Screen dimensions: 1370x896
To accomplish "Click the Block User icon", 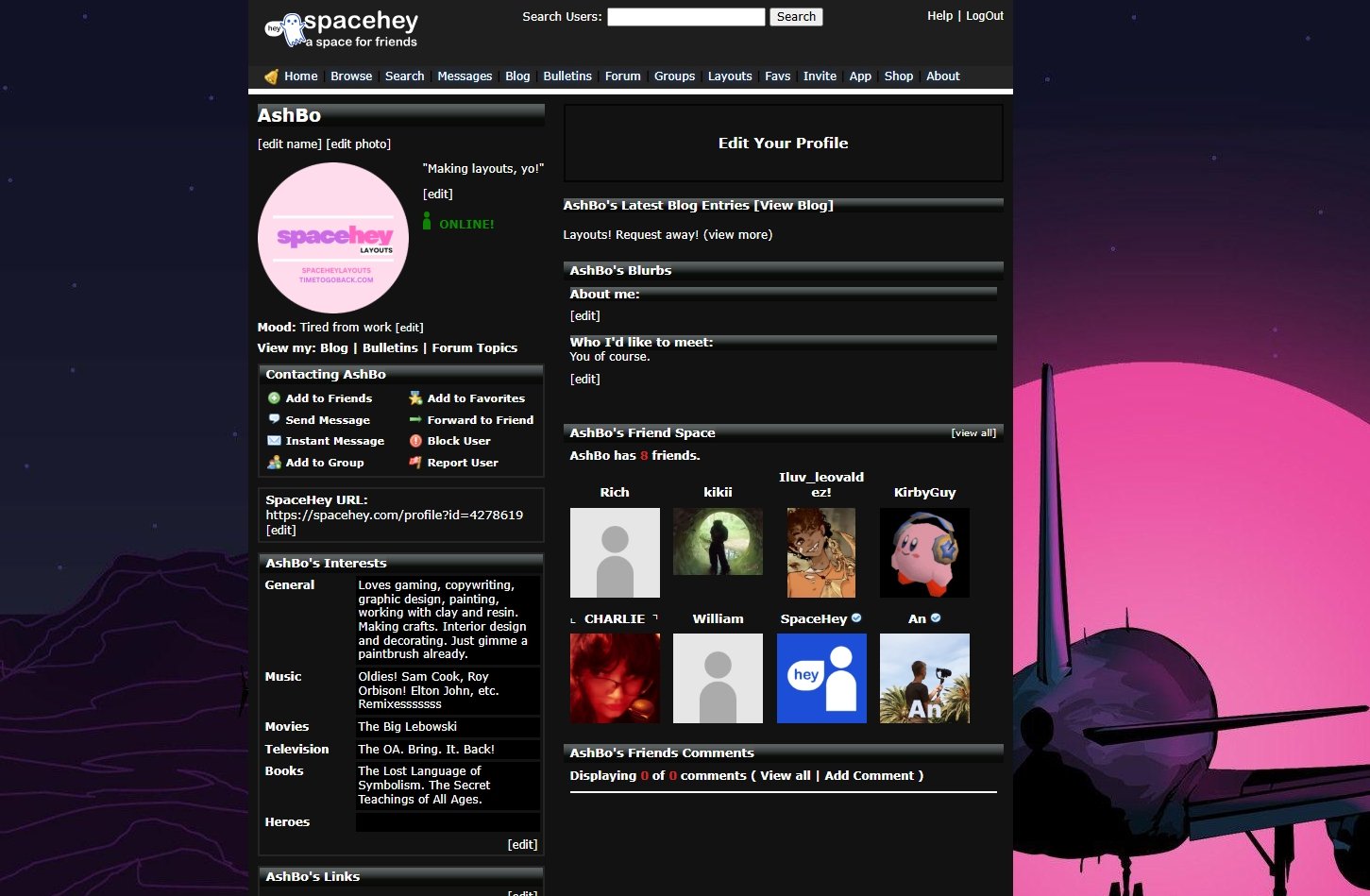I will [415, 441].
